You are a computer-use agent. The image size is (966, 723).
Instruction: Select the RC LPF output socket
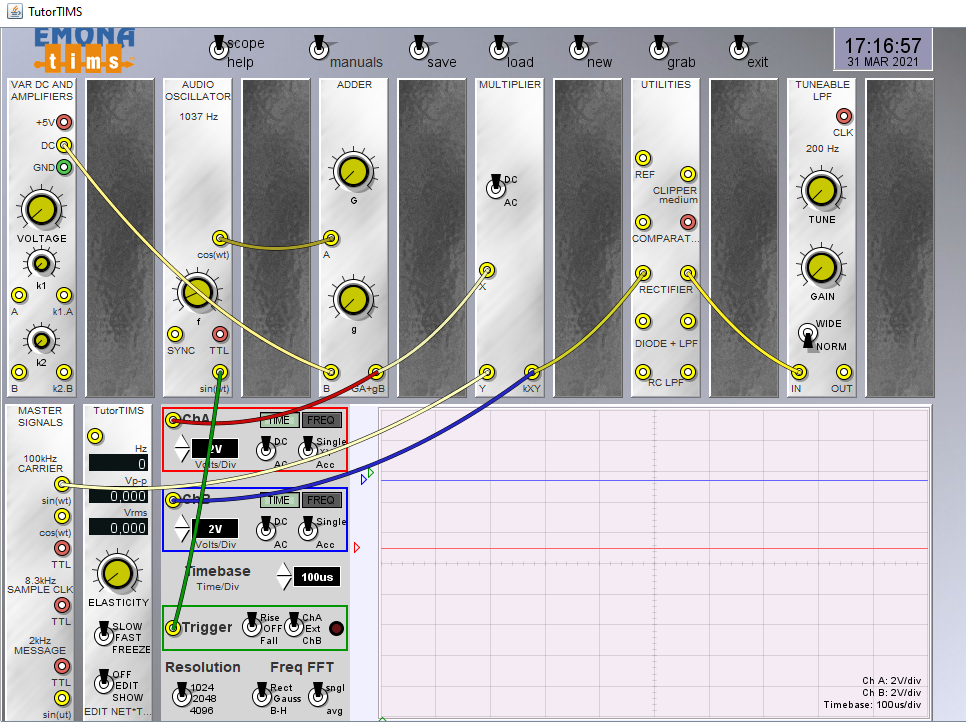point(688,372)
